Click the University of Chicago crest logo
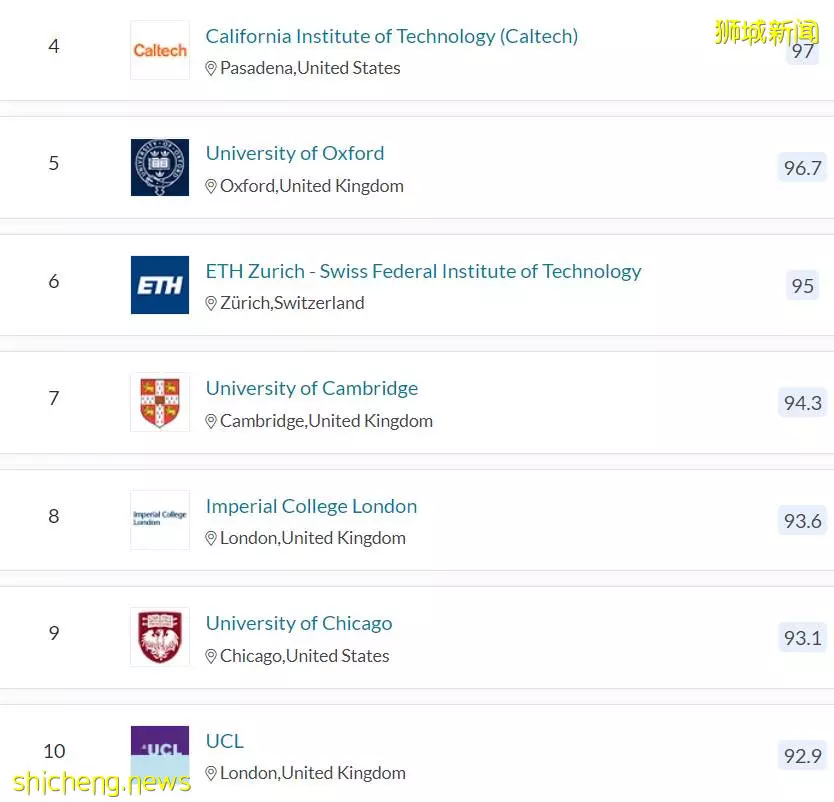This screenshot has height=802, width=834. pyautogui.click(x=160, y=637)
